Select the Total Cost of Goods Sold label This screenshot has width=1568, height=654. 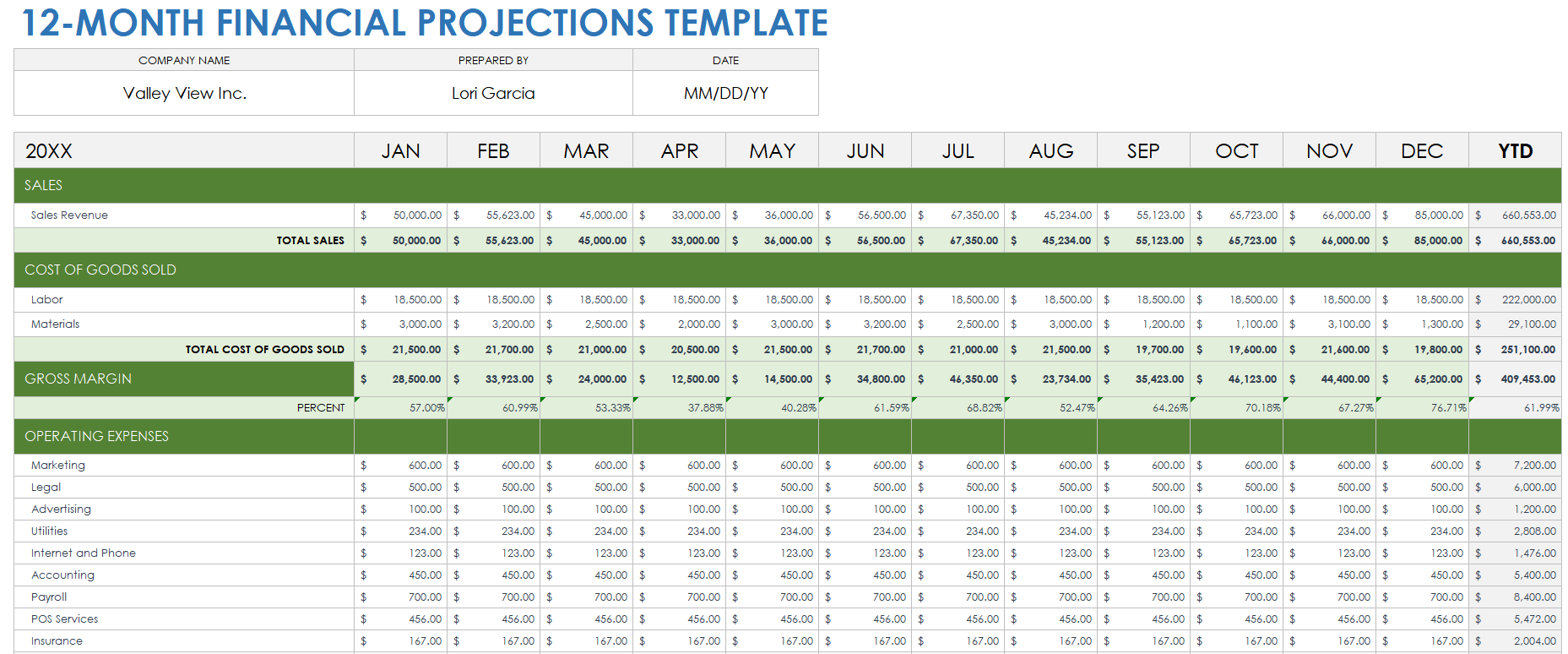coord(264,350)
